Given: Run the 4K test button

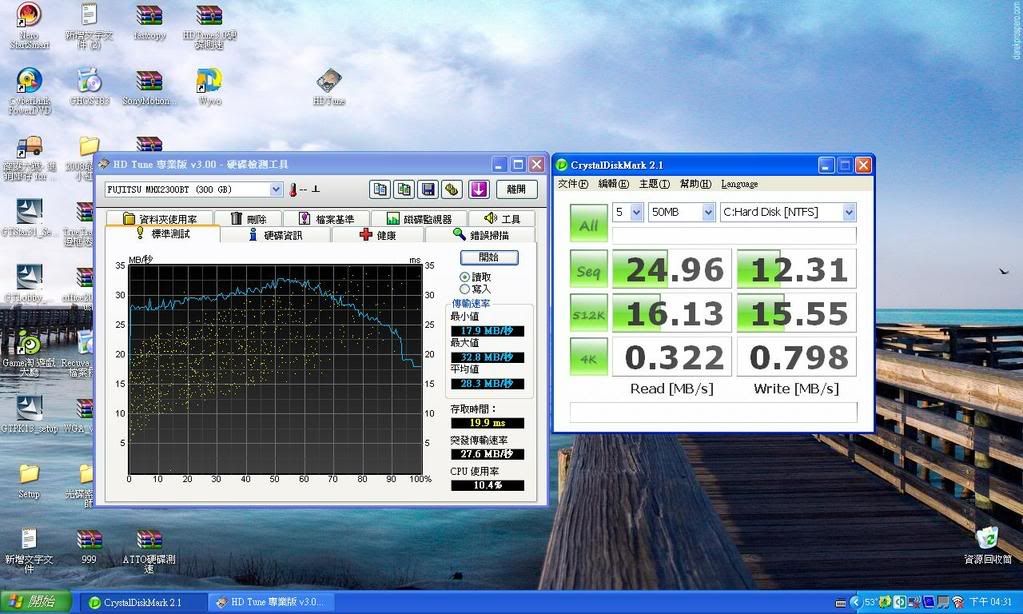Looking at the screenshot, I should pyautogui.click(x=588, y=356).
